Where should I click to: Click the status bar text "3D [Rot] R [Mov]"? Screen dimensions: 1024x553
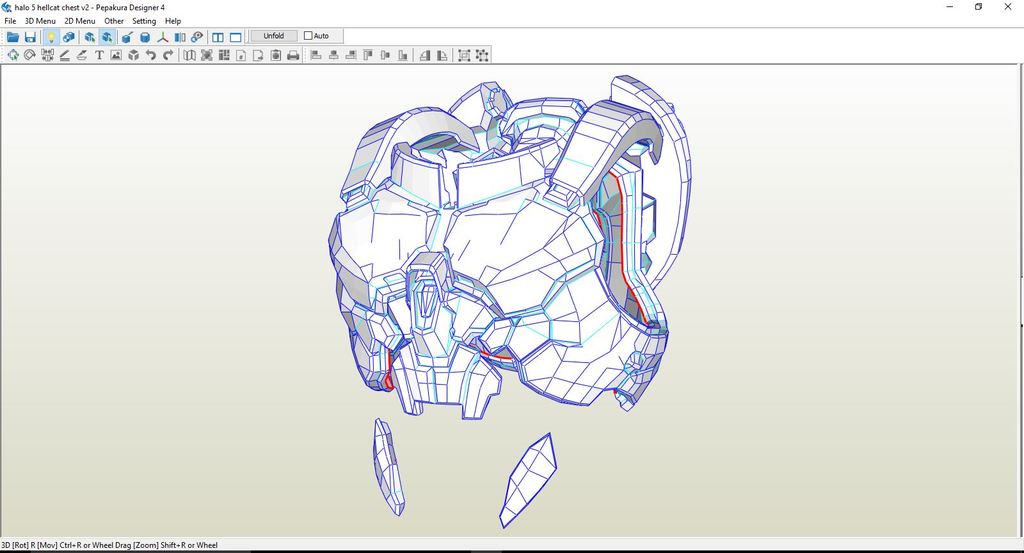click(29, 545)
